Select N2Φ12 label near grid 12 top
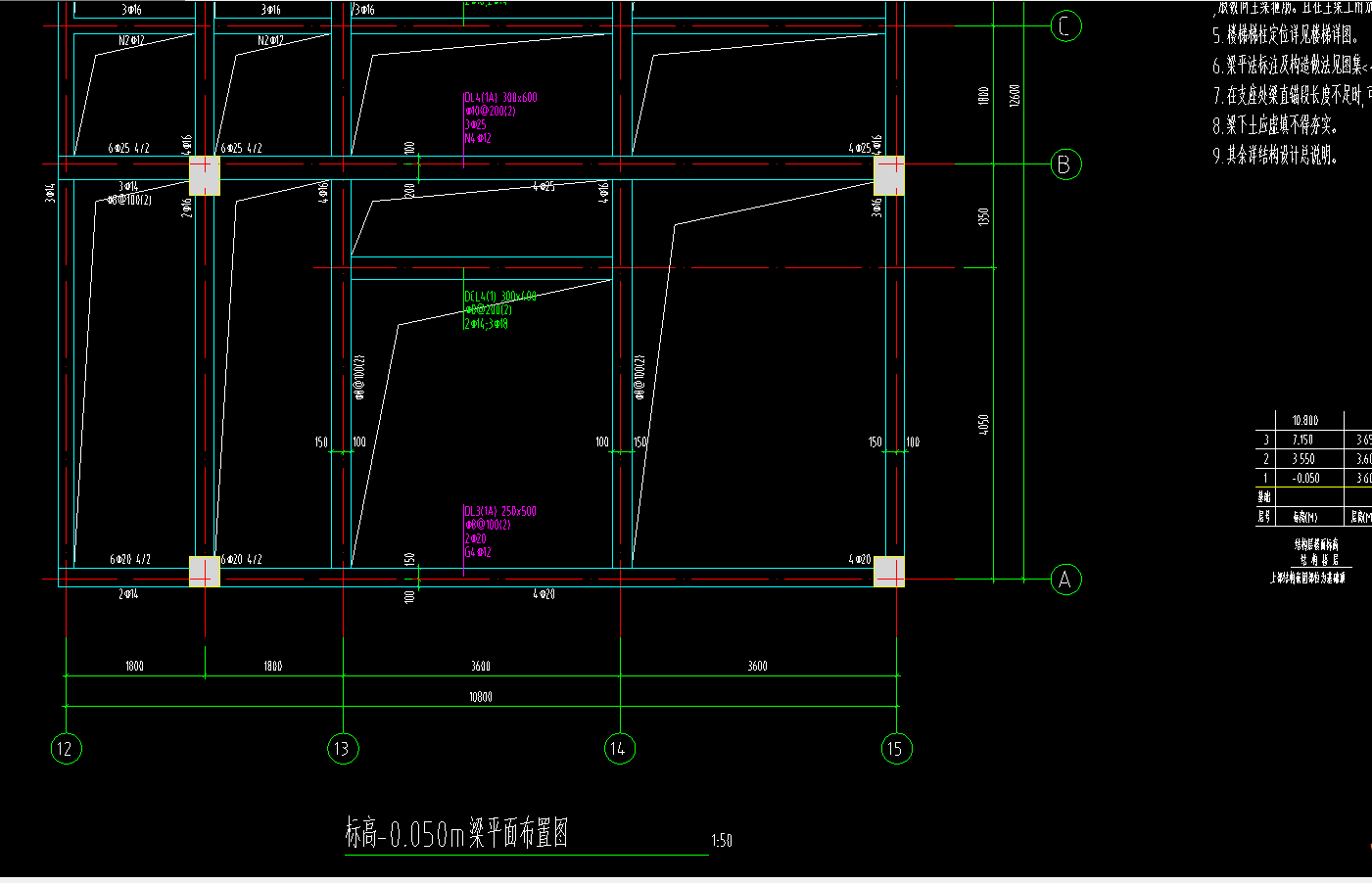This screenshot has height=883, width=1372. point(131,41)
